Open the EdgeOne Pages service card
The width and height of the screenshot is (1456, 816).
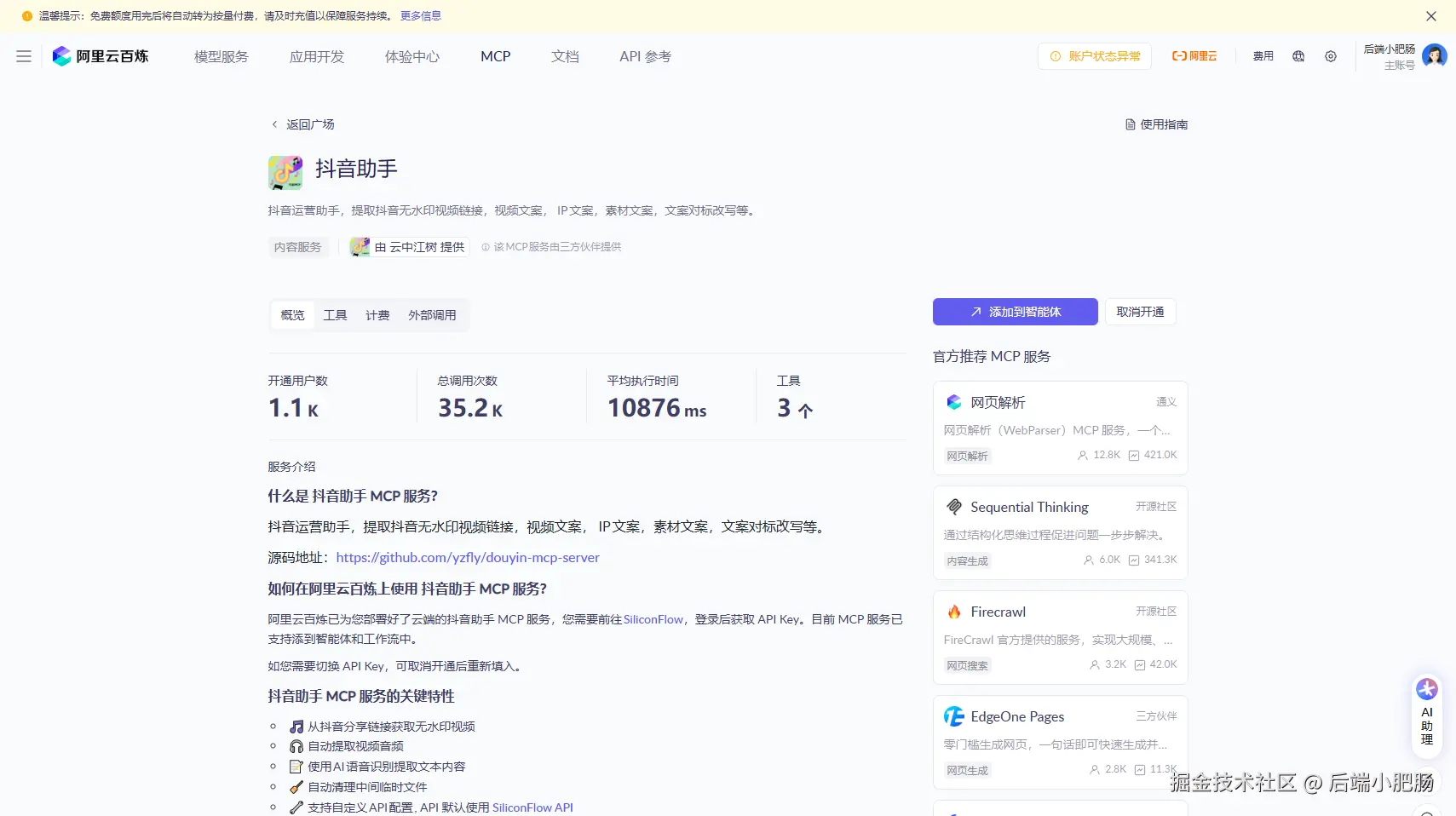[x=1061, y=742]
